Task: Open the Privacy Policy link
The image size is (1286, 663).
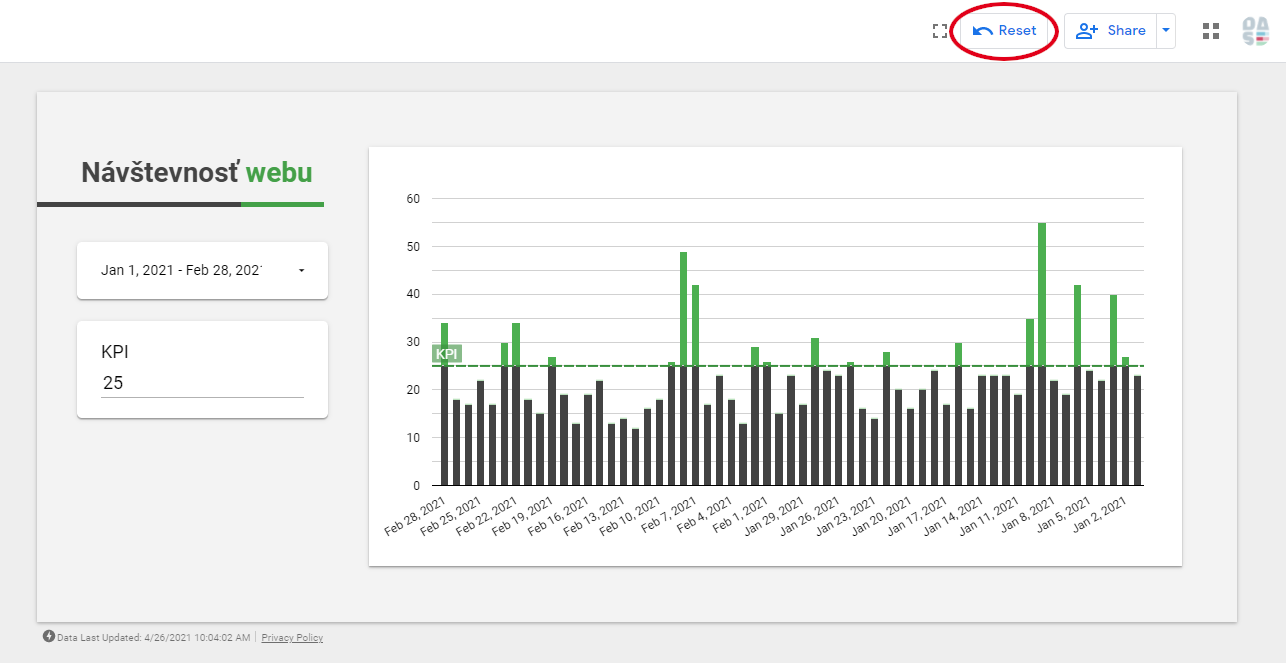Action: tap(292, 638)
